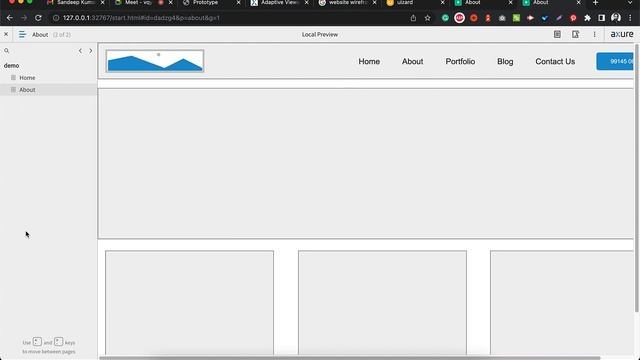Switch to the website wireframe tab
640x360 pixels.
coord(347,3)
